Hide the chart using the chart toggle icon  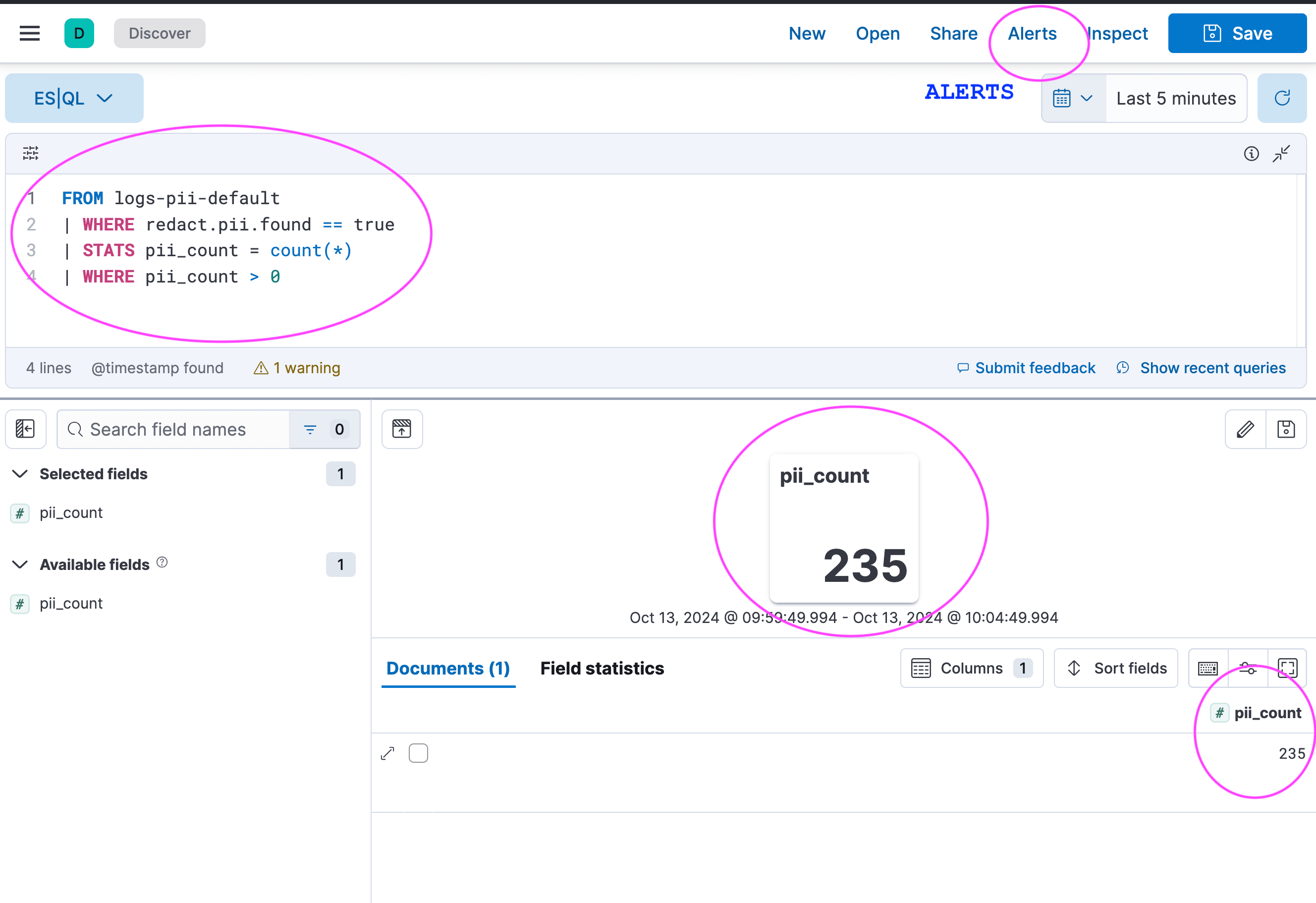click(x=402, y=429)
